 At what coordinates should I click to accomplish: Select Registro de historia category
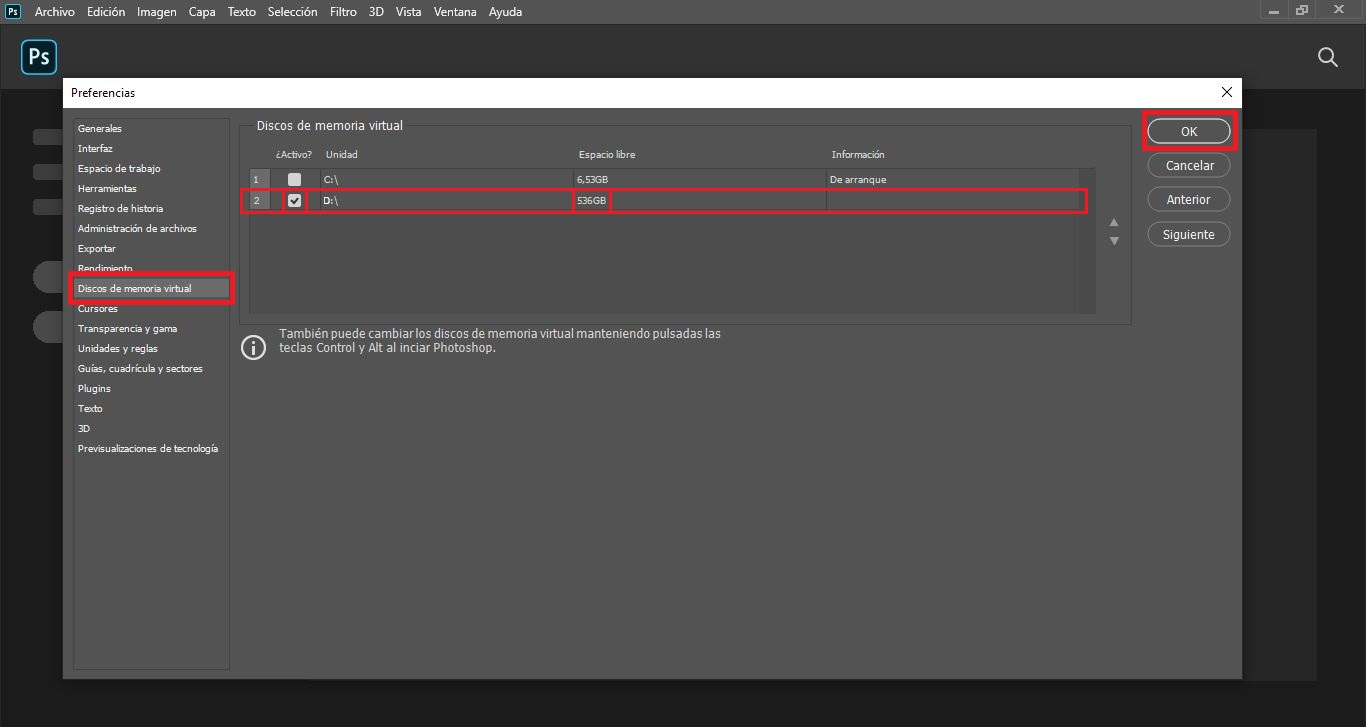[x=120, y=208]
